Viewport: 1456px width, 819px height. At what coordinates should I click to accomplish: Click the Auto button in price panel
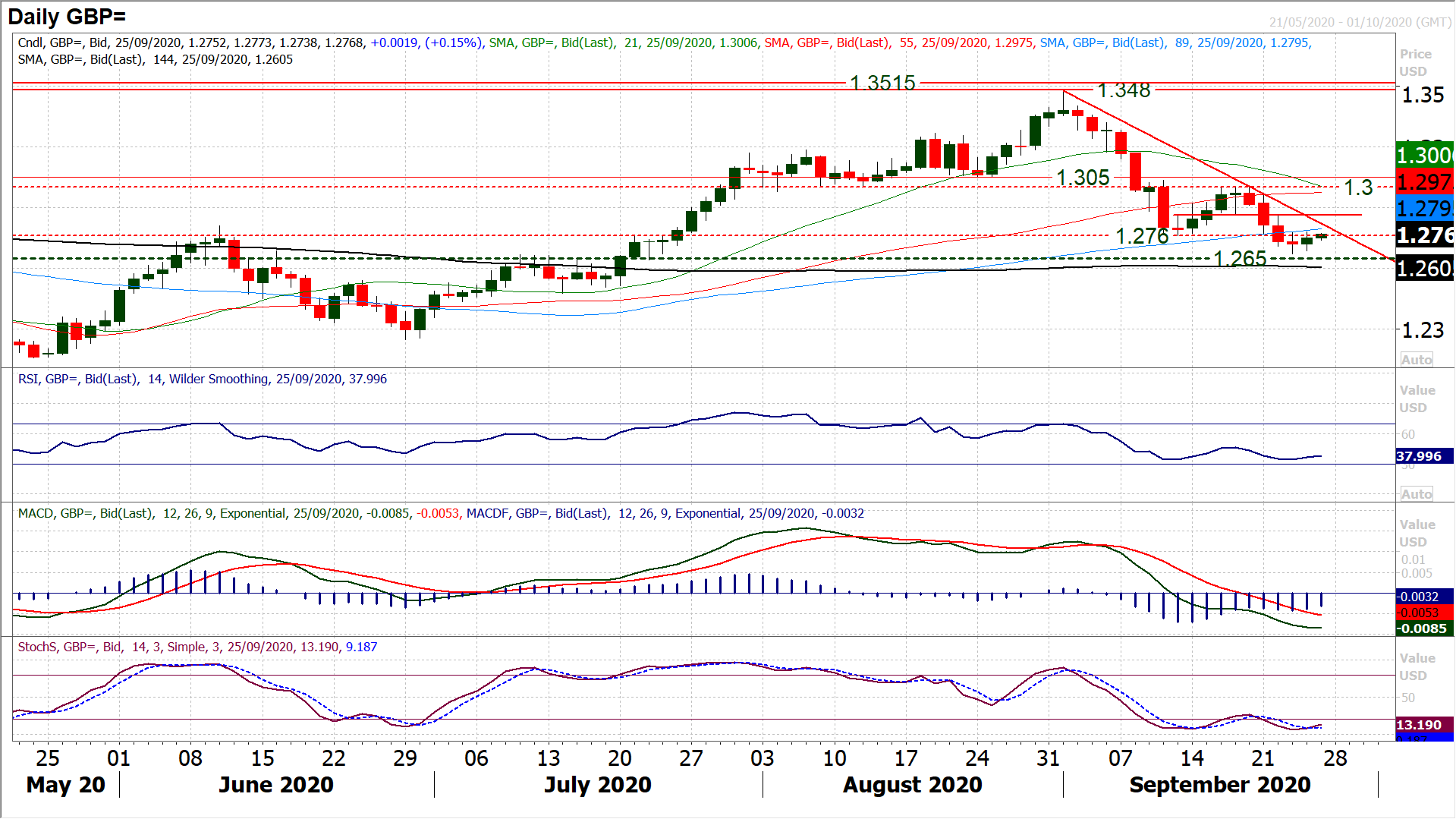coord(1416,360)
